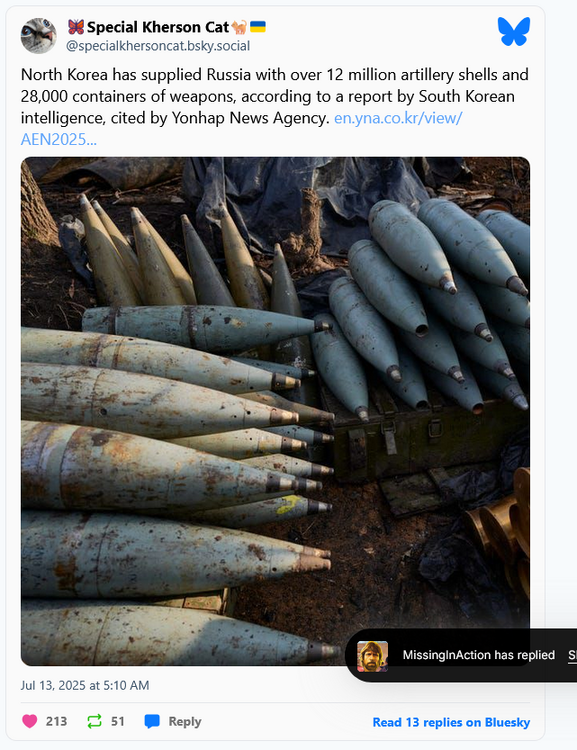577x750 pixels.
Task: Click the butterfly emoji before the display name
Action: point(76,27)
